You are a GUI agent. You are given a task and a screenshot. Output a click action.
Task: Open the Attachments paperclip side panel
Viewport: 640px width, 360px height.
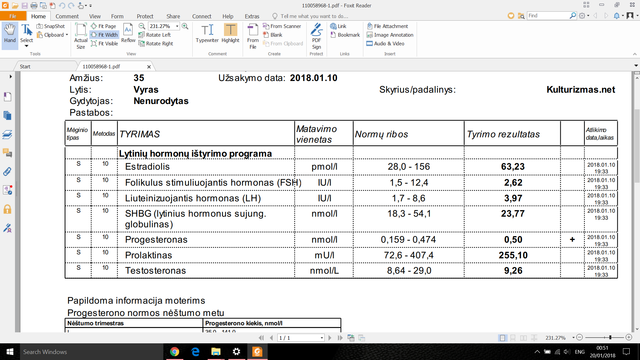(x=7, y=172)
